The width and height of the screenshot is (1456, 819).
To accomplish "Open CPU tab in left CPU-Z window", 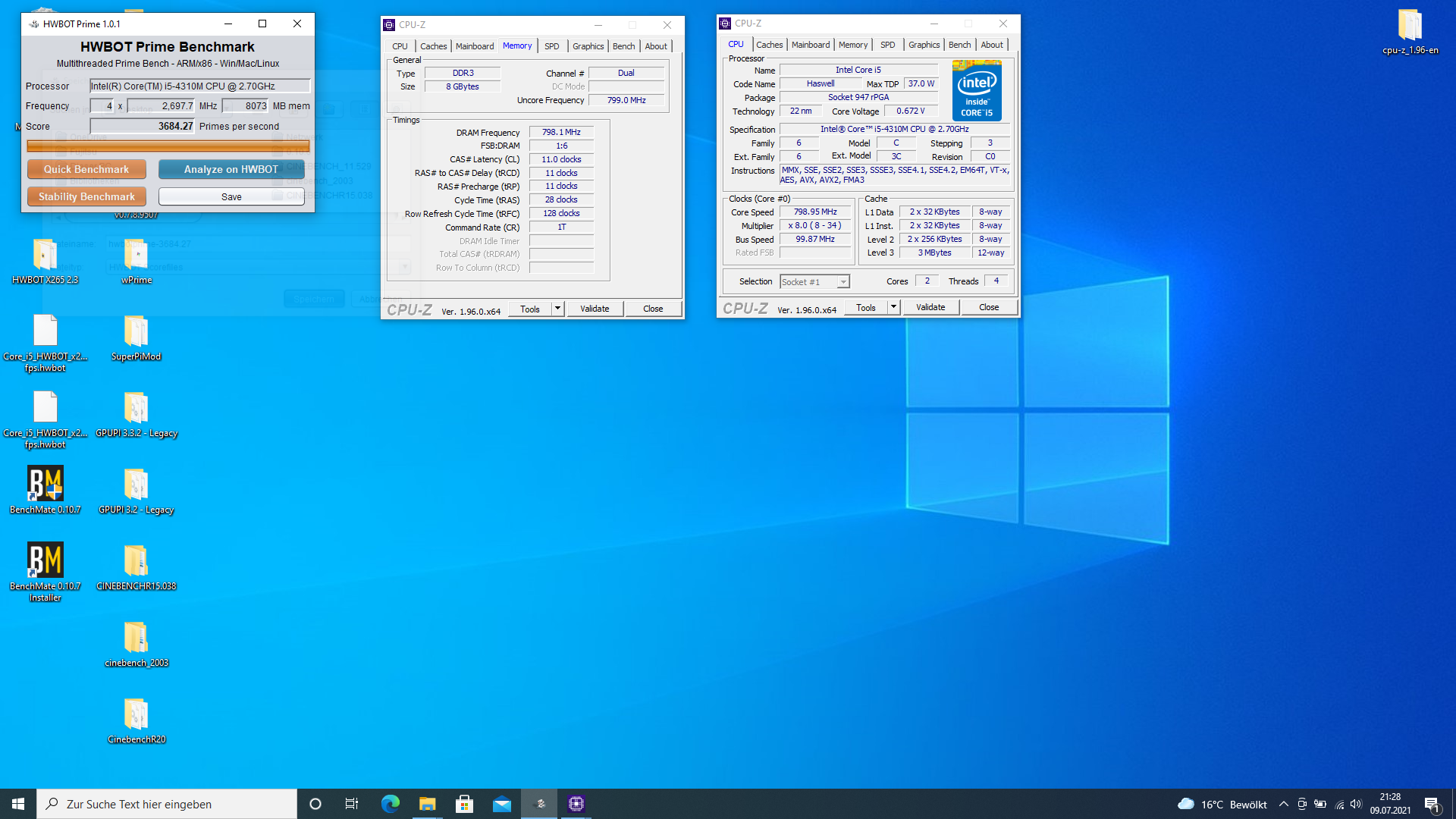I will 400,46.
